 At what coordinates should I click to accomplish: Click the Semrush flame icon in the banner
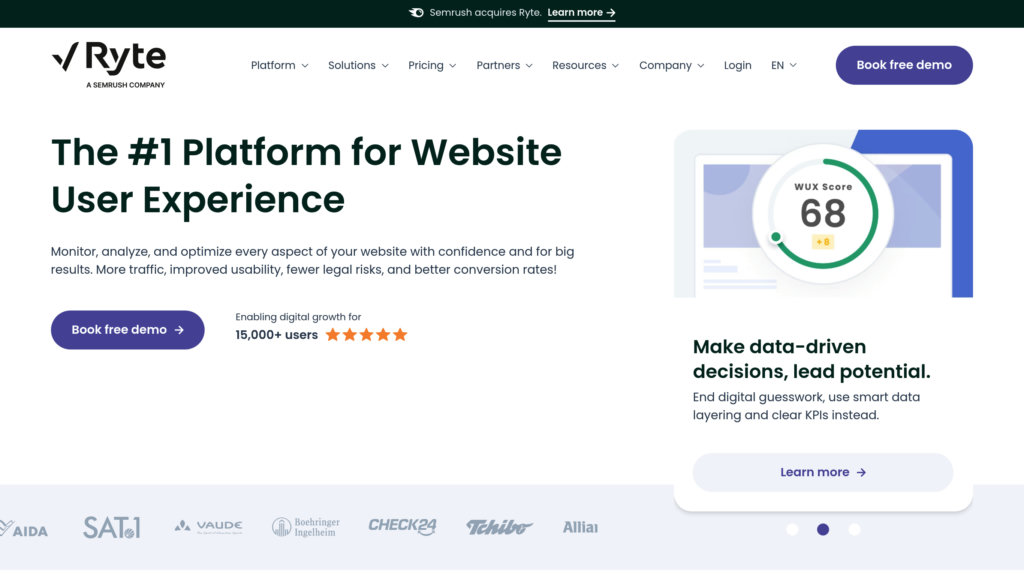(x=416, y=12)
